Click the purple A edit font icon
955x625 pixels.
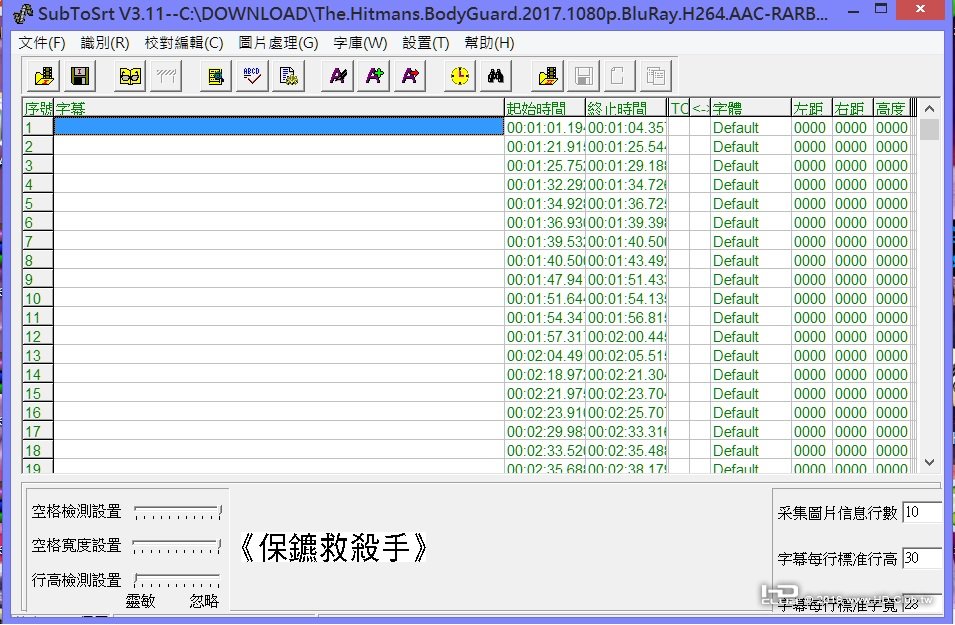click(x=337, y=76)
